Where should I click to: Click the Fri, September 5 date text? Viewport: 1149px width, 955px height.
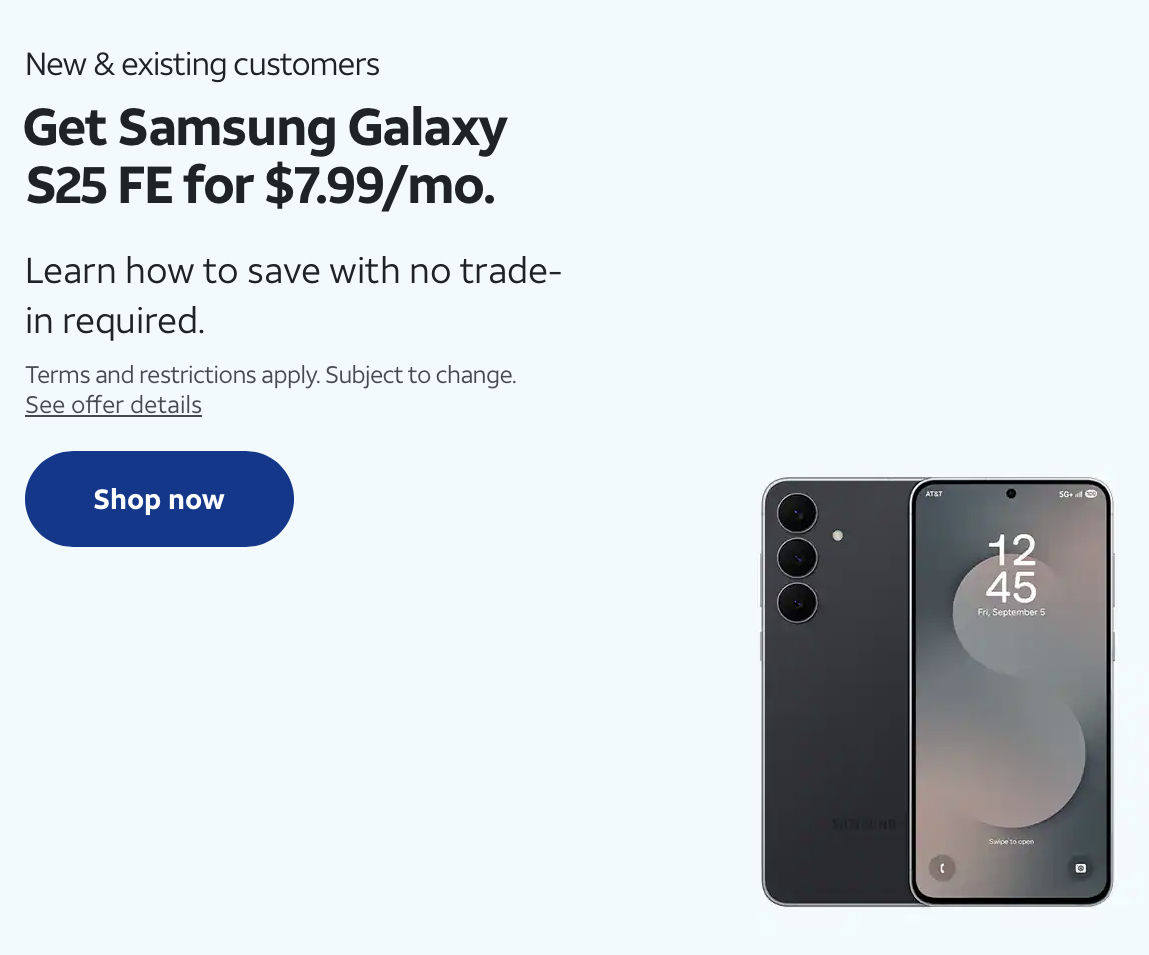click(1012, 612)
